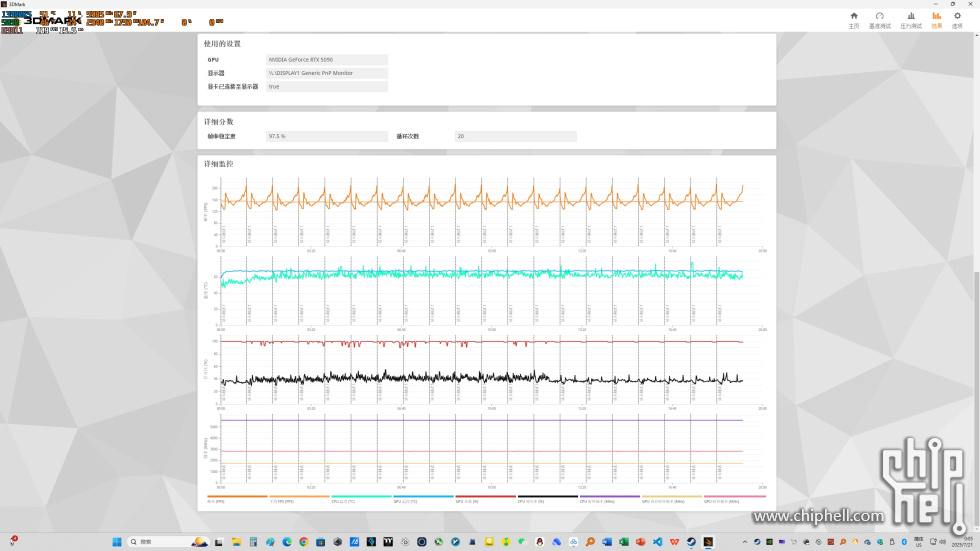Viewport: 980px width, 551px height.
Task: Open the volume tray icon
Action: 943,542
